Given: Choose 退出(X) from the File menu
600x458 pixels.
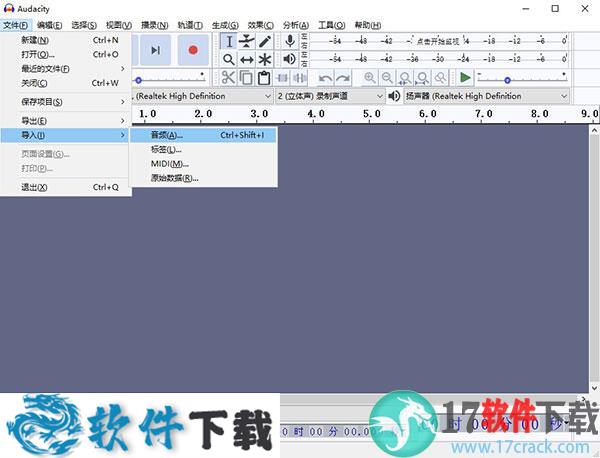Looking at the screenshot, I should (x=66, y=187).
